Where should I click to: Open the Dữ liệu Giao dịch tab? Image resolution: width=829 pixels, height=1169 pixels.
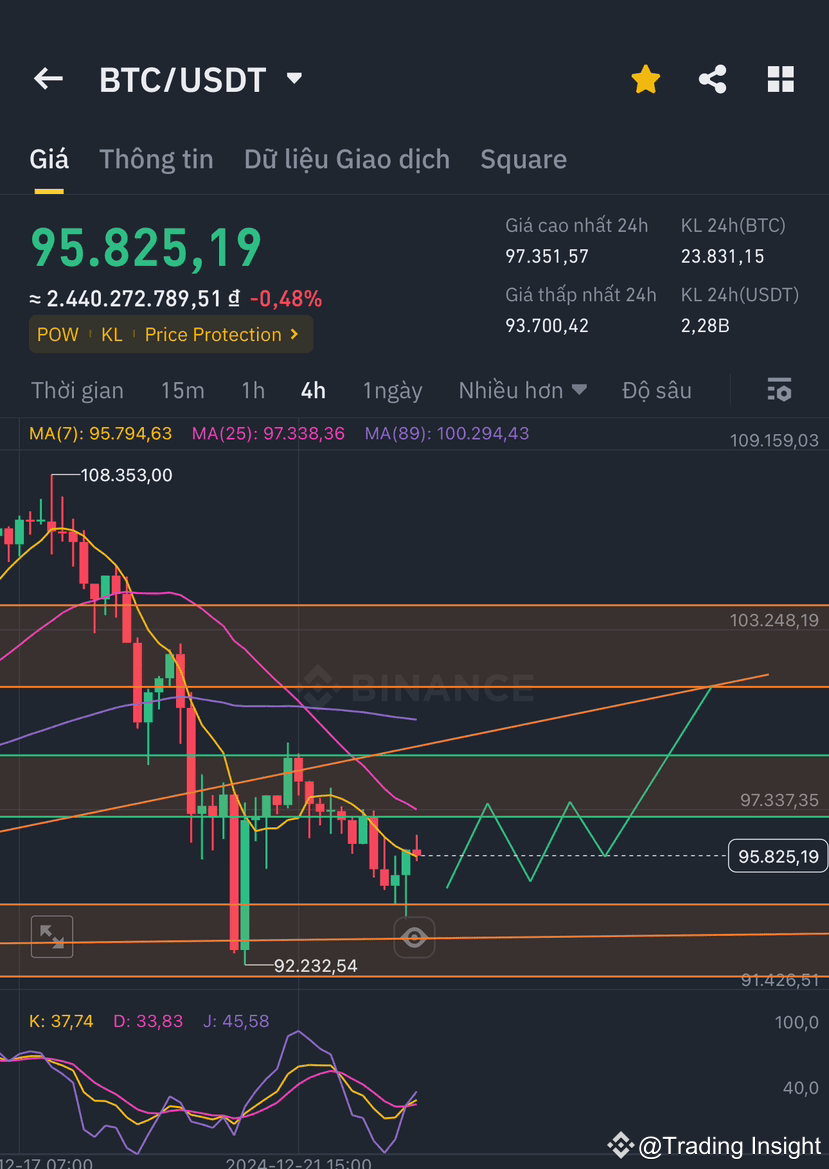346,159
